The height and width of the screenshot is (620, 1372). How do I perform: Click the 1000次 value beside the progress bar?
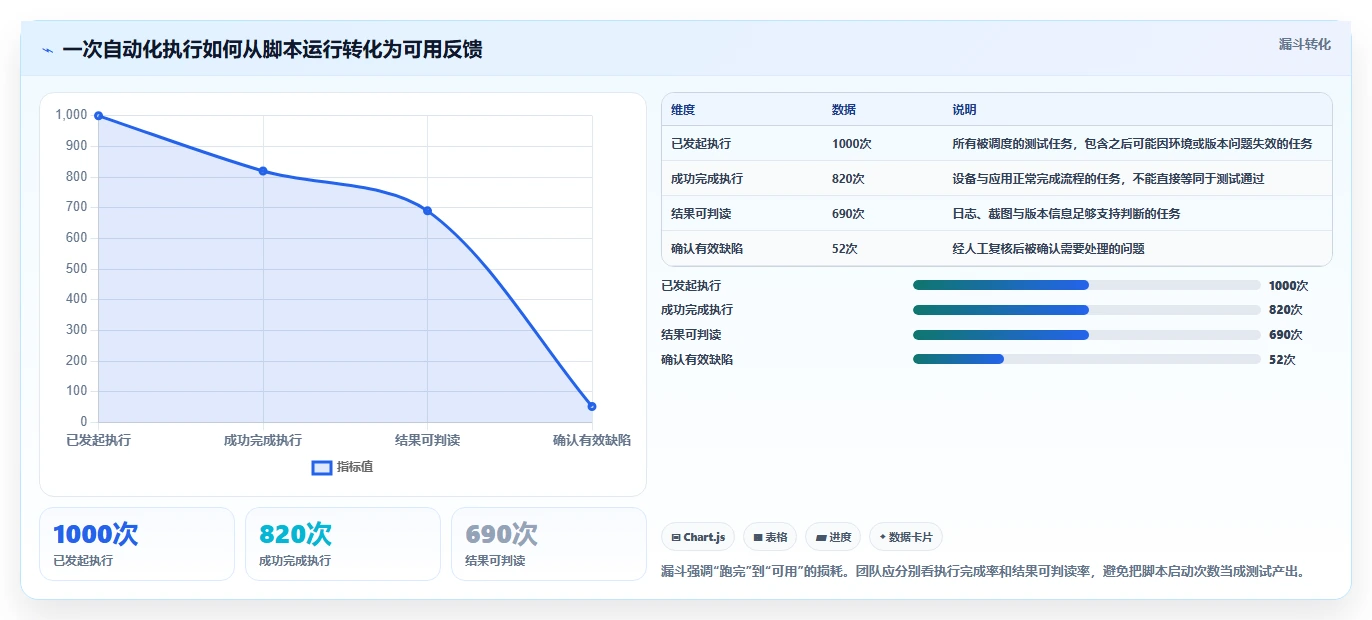coord(1288,286)
